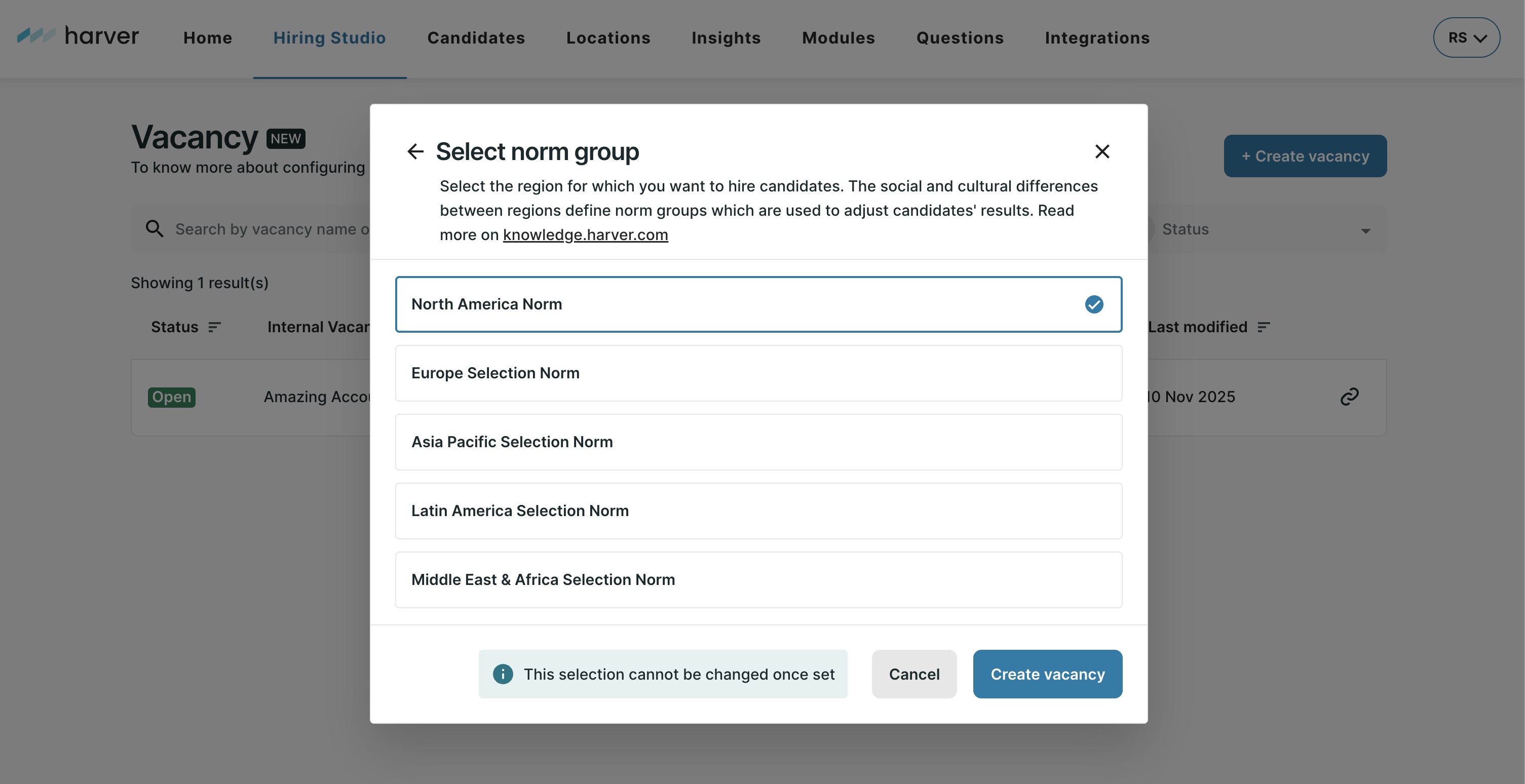Click the info icon beside selection warning
The height and width of the screenshot is (784, 1525).
(503, 674)
